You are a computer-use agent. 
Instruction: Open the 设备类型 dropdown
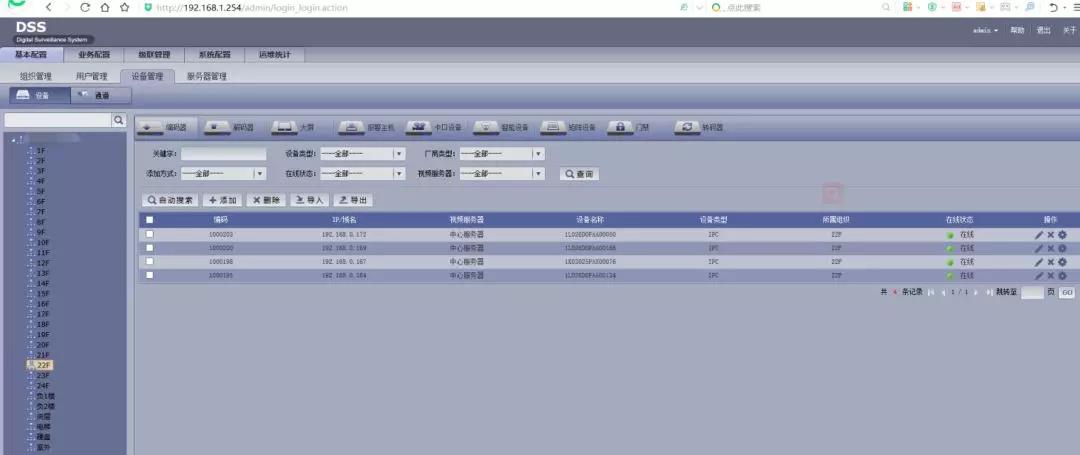tap(398, 154)
